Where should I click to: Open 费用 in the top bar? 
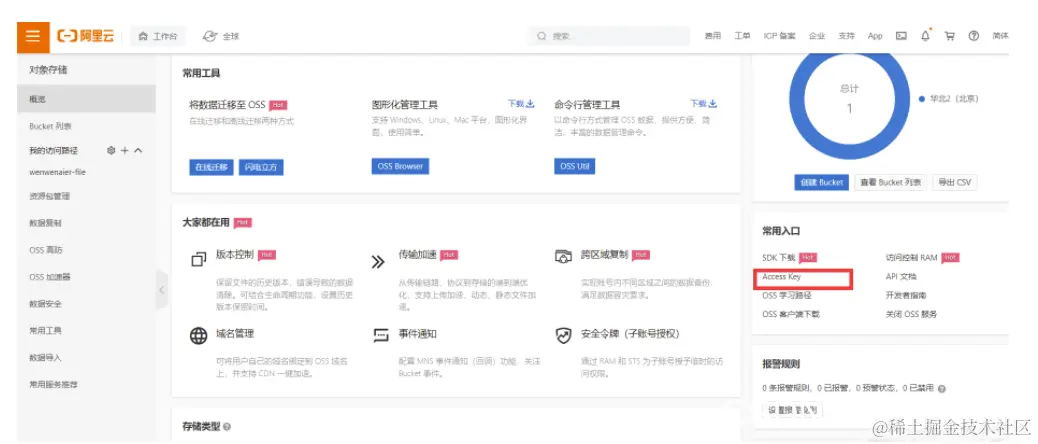click(712, 36)
